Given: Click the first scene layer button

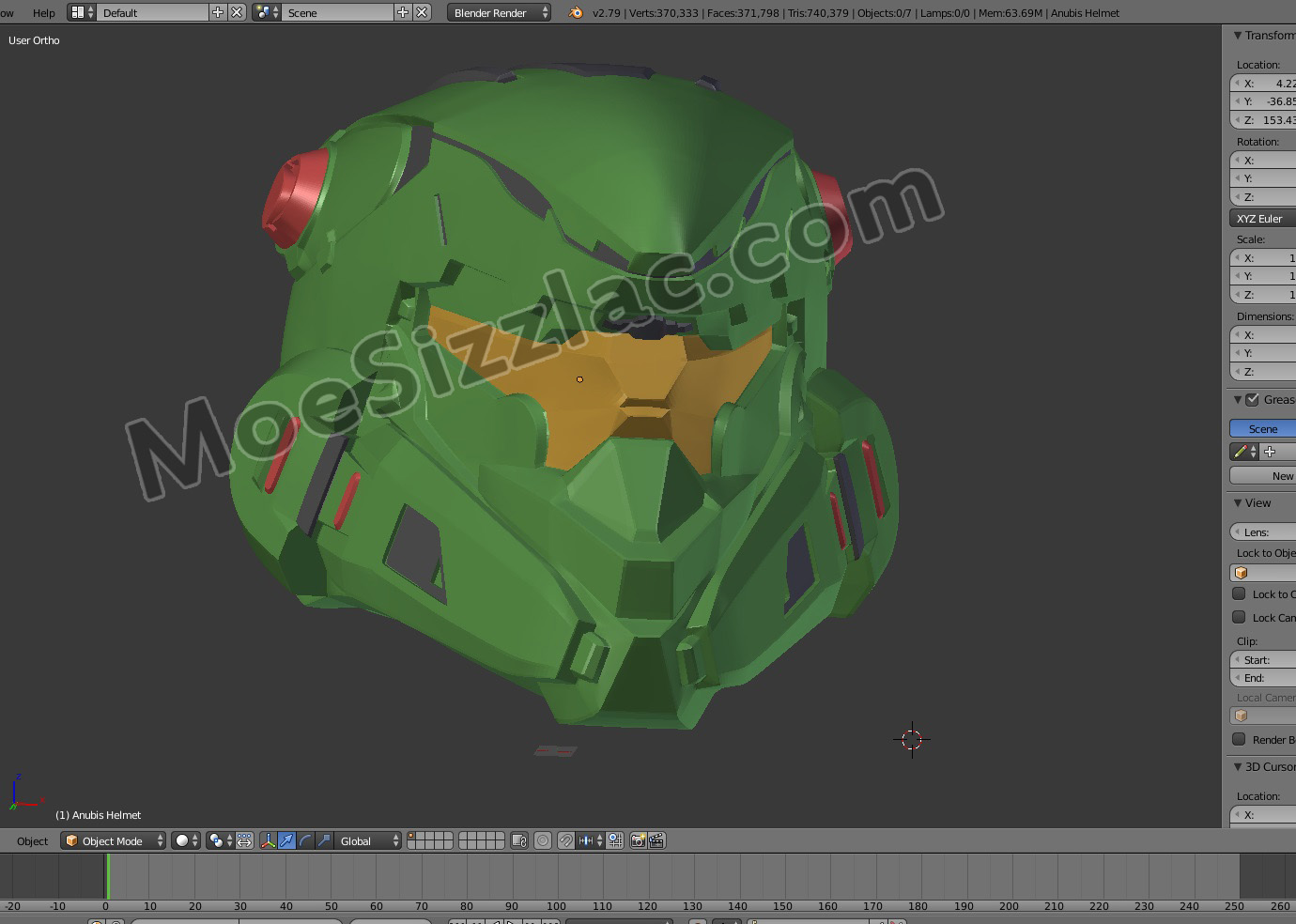Looking at the screenshot, I should click(412, 837).
